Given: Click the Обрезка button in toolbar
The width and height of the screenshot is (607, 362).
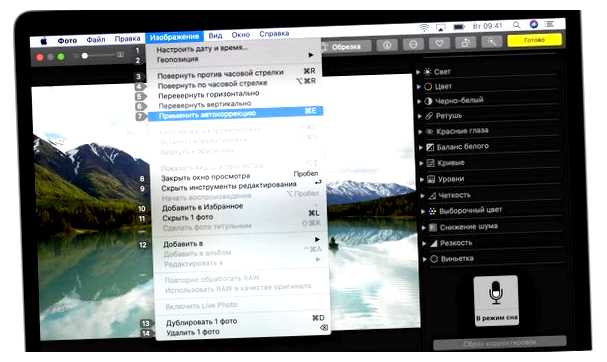Looking at the screenshot, I should click(x=346, y=47).
